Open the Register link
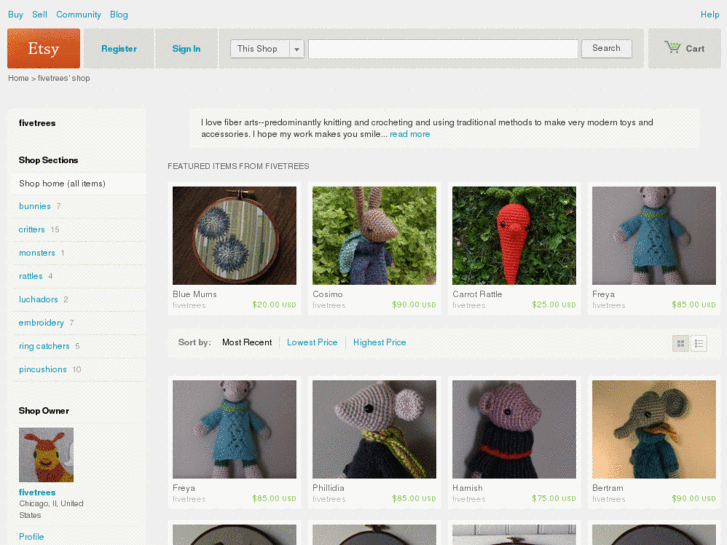Image resolution: width=727 pixels, height=545 pixels. pos(119,49)
